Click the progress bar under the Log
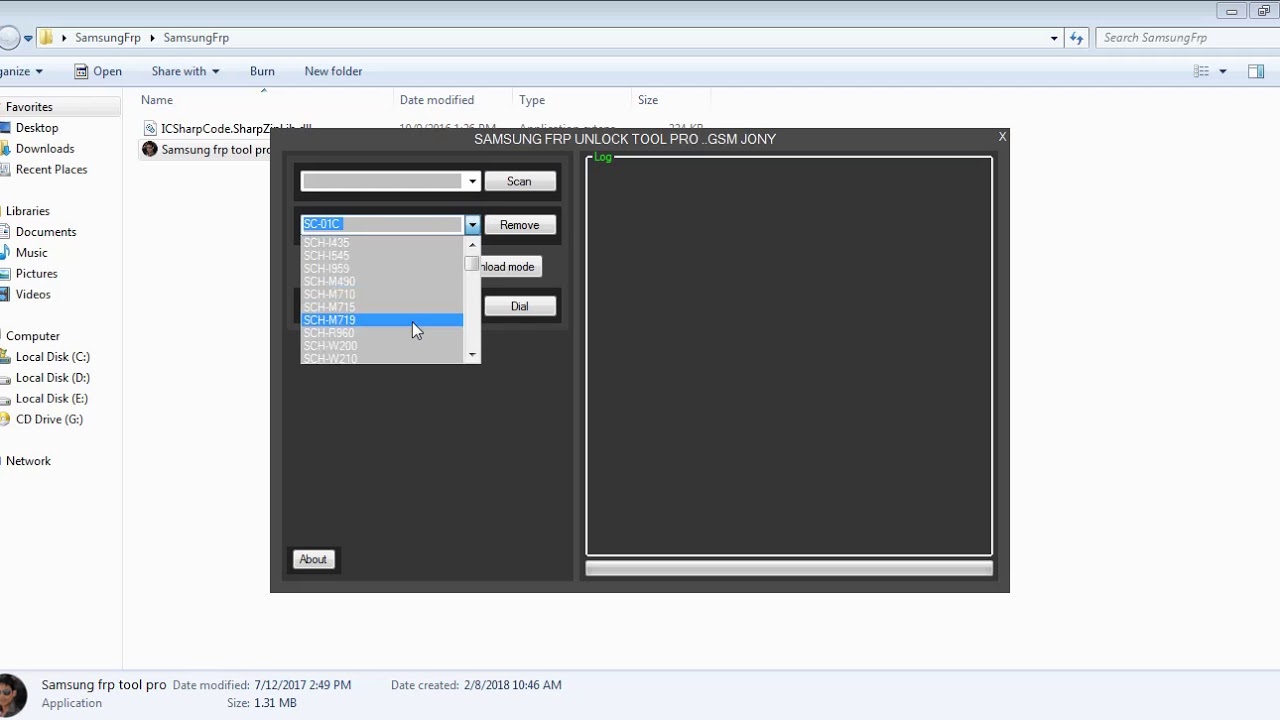The width and height of the screenshot is (1280, 720). (x=789, y=568)
